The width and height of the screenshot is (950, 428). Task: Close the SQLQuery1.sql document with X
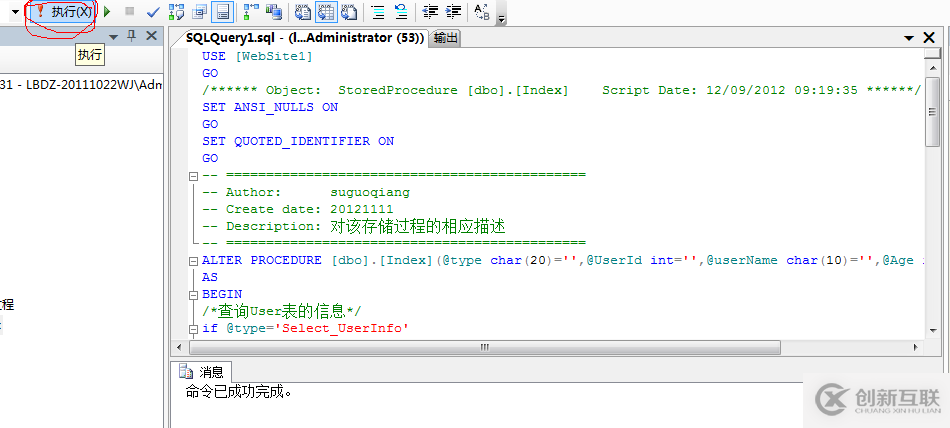pyautogui.click(x=929, y=38)
